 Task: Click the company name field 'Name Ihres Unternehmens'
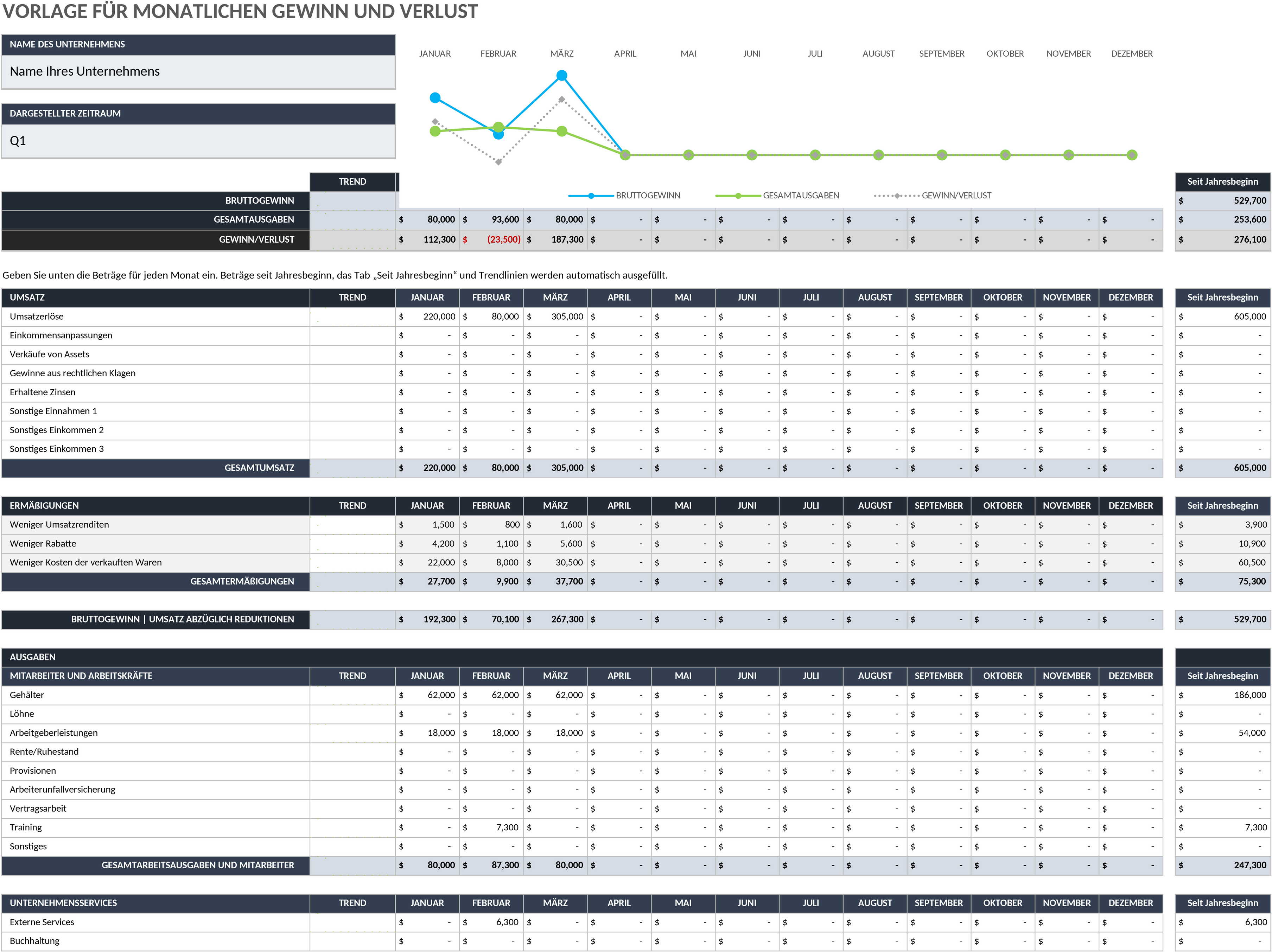(x=198, y=71)
